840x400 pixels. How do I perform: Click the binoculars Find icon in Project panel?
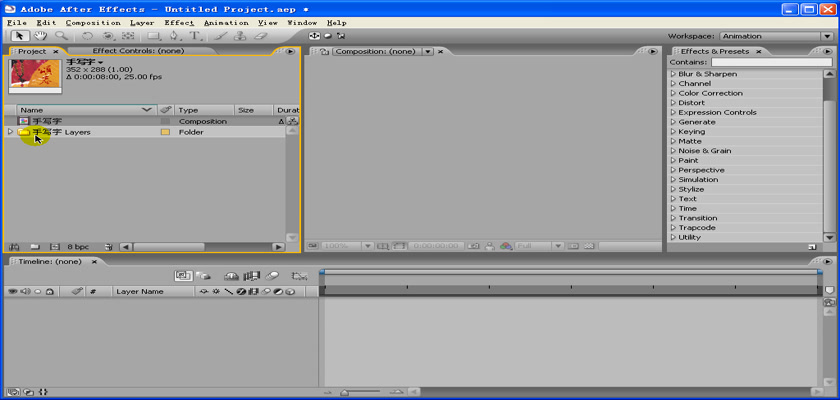click(x=15, y=247)
